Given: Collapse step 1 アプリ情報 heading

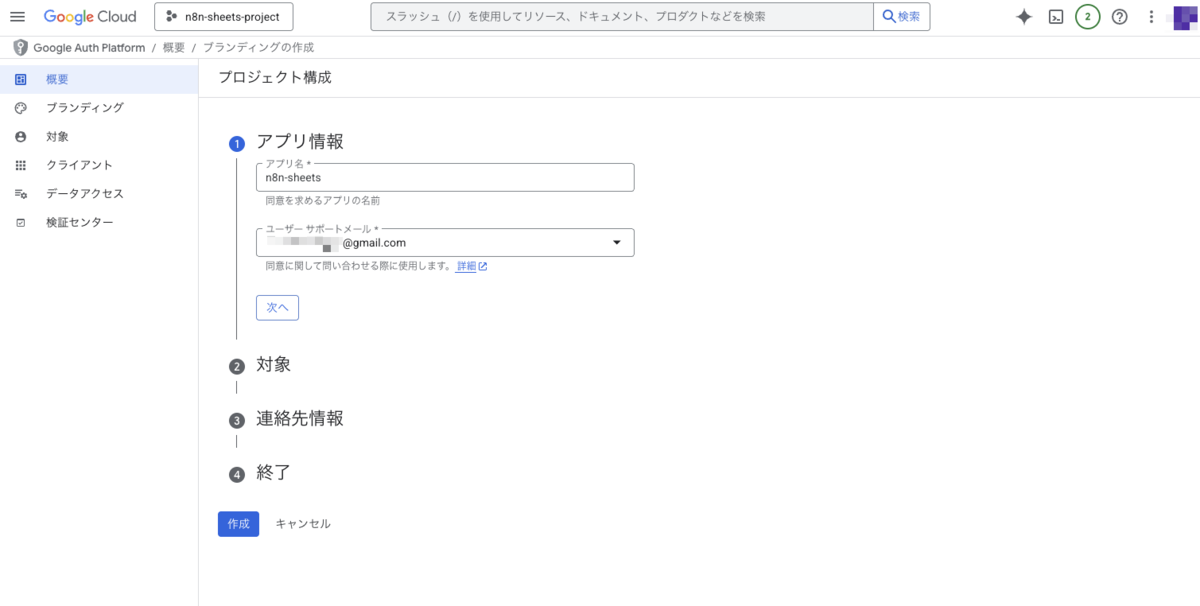Looking at the screenshot, I should pos(300,142).
